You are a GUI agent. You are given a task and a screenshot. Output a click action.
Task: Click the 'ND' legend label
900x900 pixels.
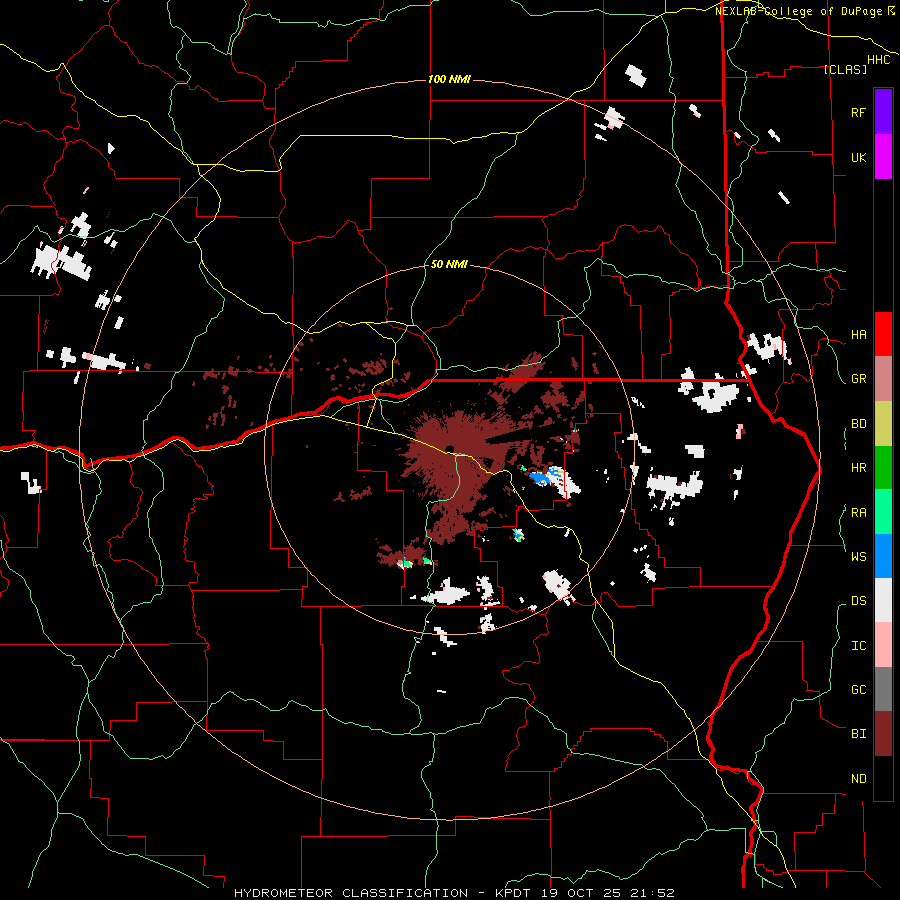click(x=858, y=779)
